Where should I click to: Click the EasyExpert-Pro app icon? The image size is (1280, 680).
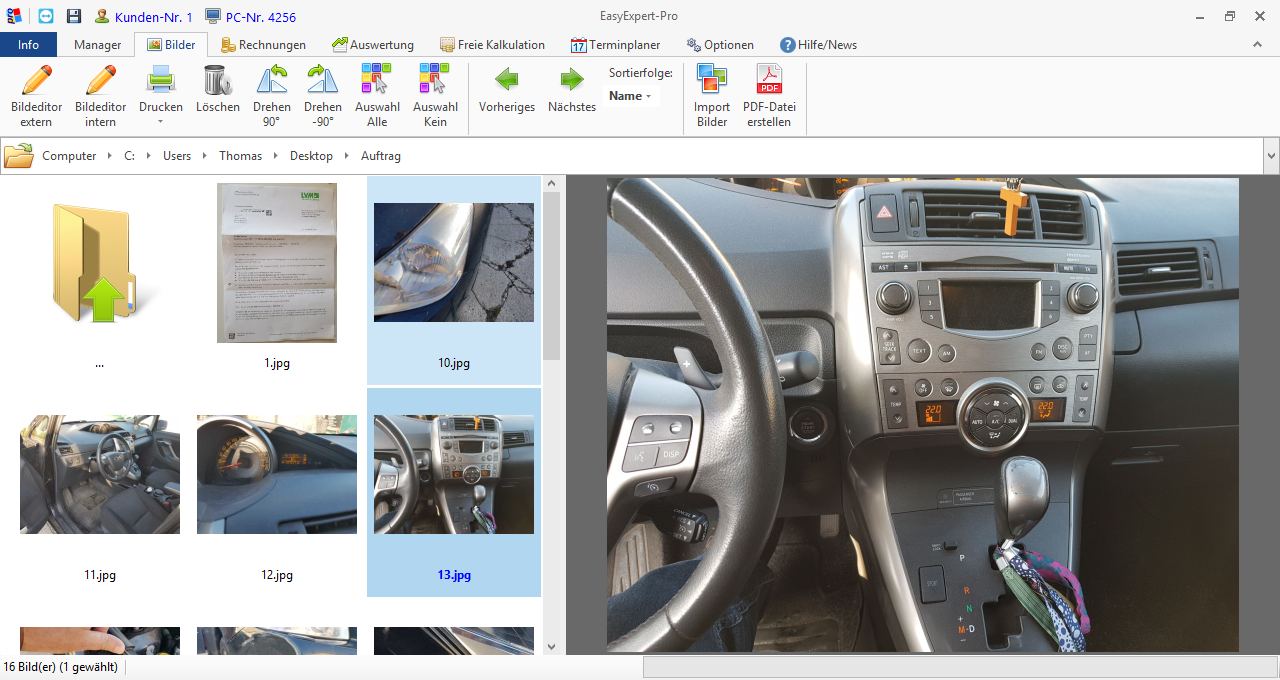pos(14,17)
